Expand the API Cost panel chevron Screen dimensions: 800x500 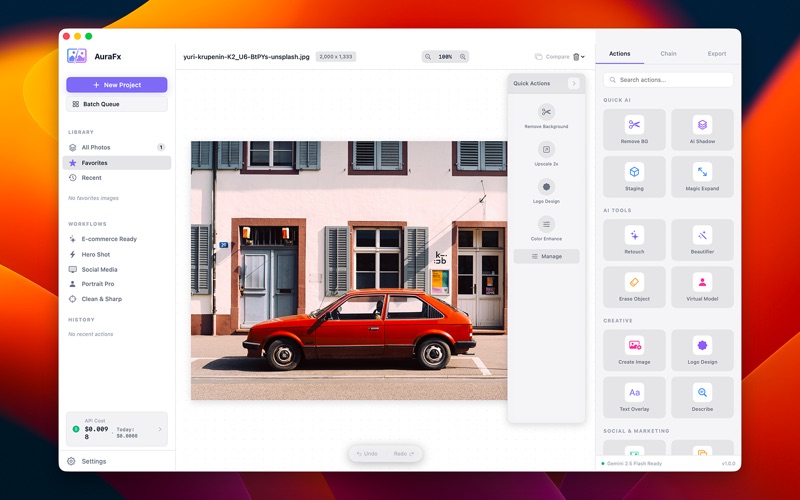click(160, 429)
